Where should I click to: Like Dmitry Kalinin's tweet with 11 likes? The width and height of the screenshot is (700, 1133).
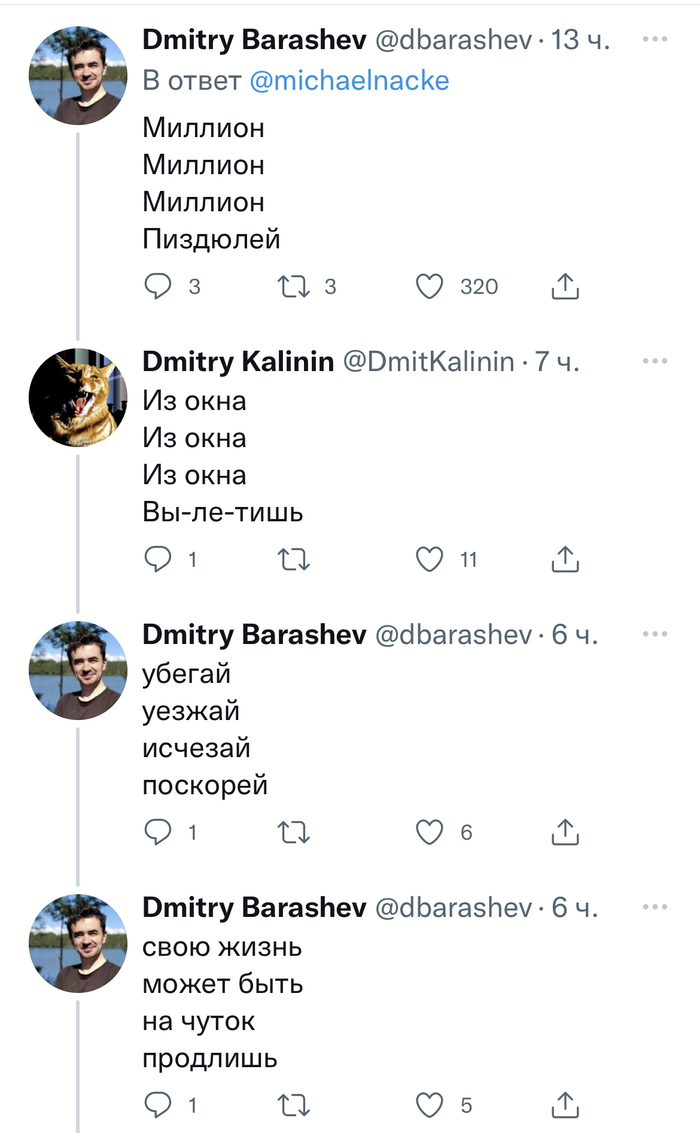(x=430, y=560)
